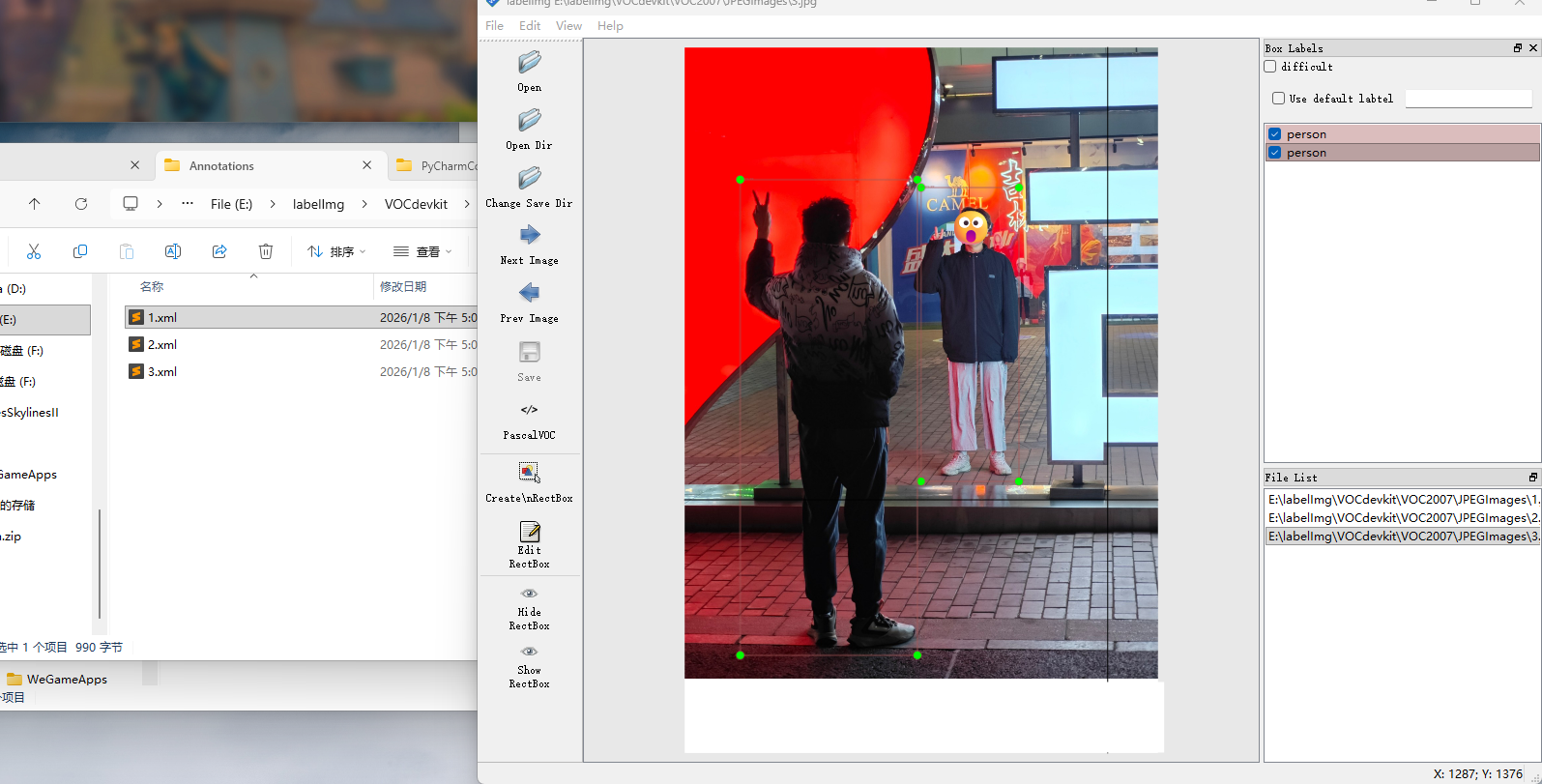Go back with Prev Image arrow
Image resolution: width=1542 pixels, height=784 pixels.
[529, 293]
